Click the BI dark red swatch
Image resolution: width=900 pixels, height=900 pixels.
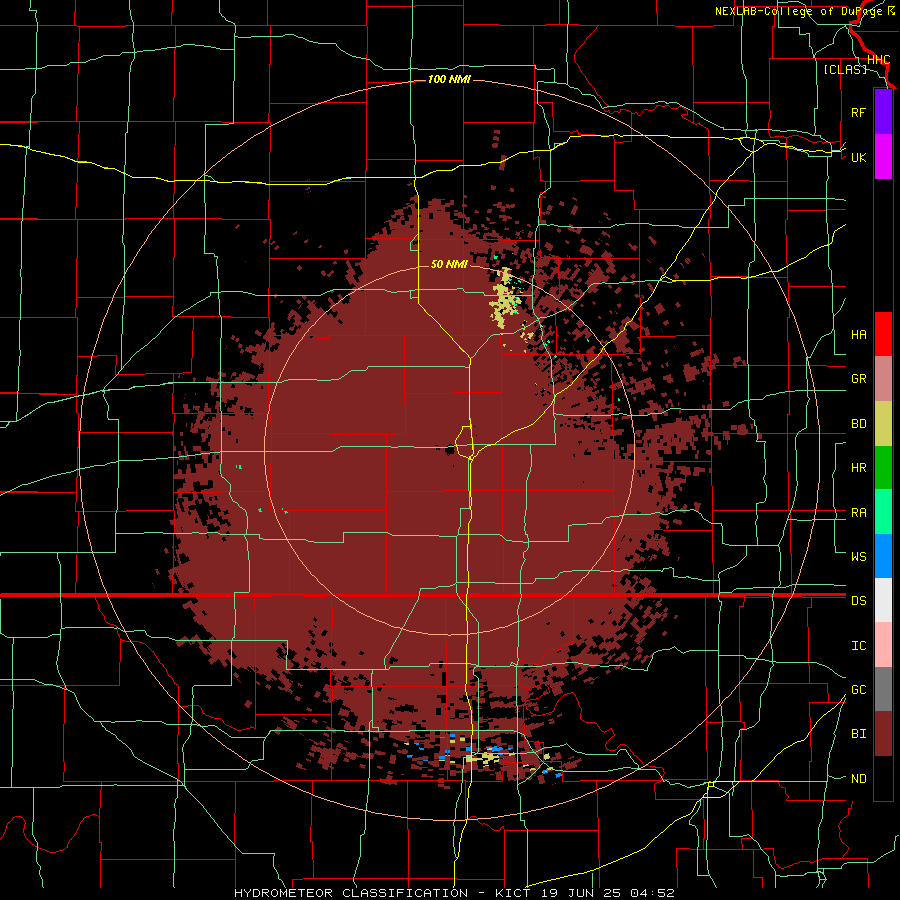883,734
